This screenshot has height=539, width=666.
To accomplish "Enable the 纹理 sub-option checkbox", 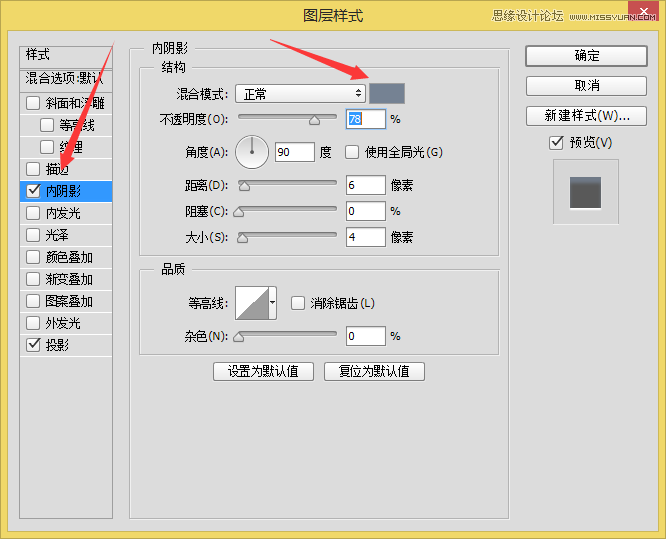I will tap(47, 147).
